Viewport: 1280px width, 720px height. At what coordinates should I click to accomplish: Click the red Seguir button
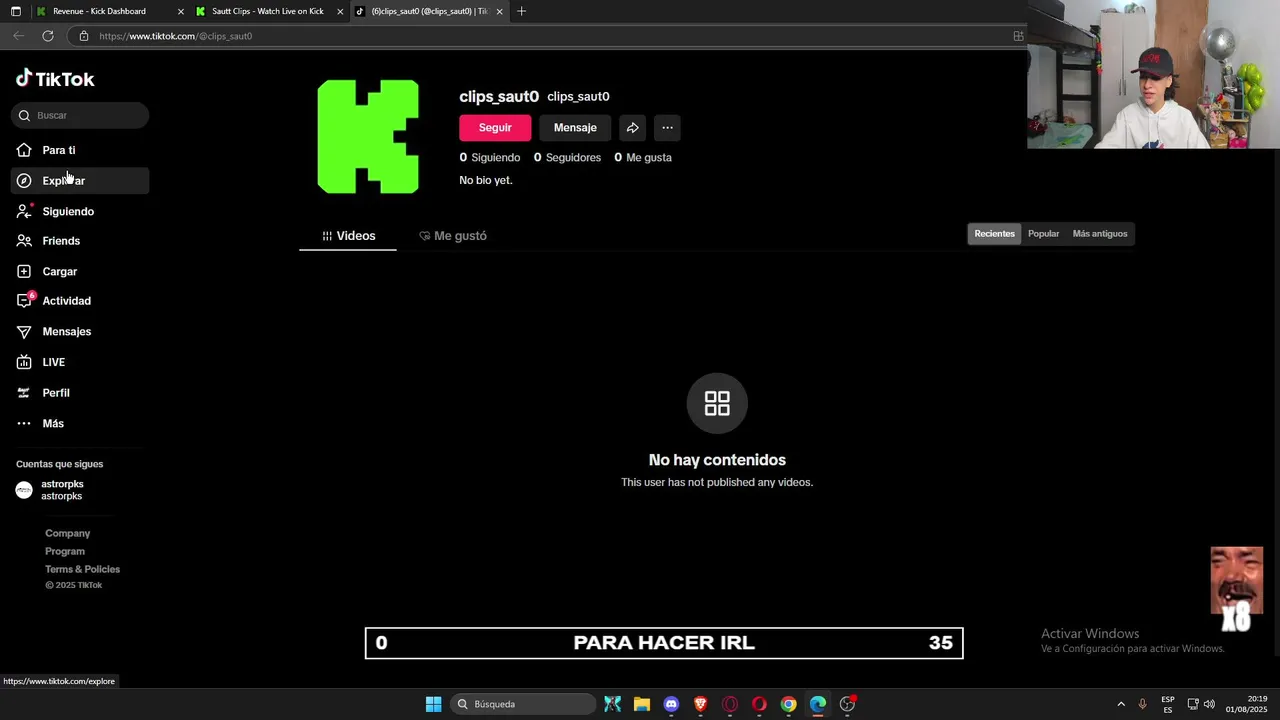click(x=495, y=128)
